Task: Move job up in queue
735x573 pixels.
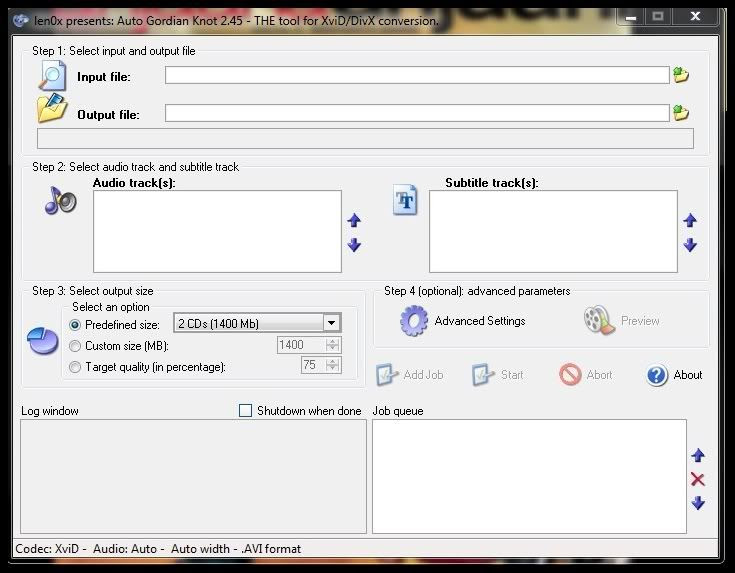Action: [698, 455]
